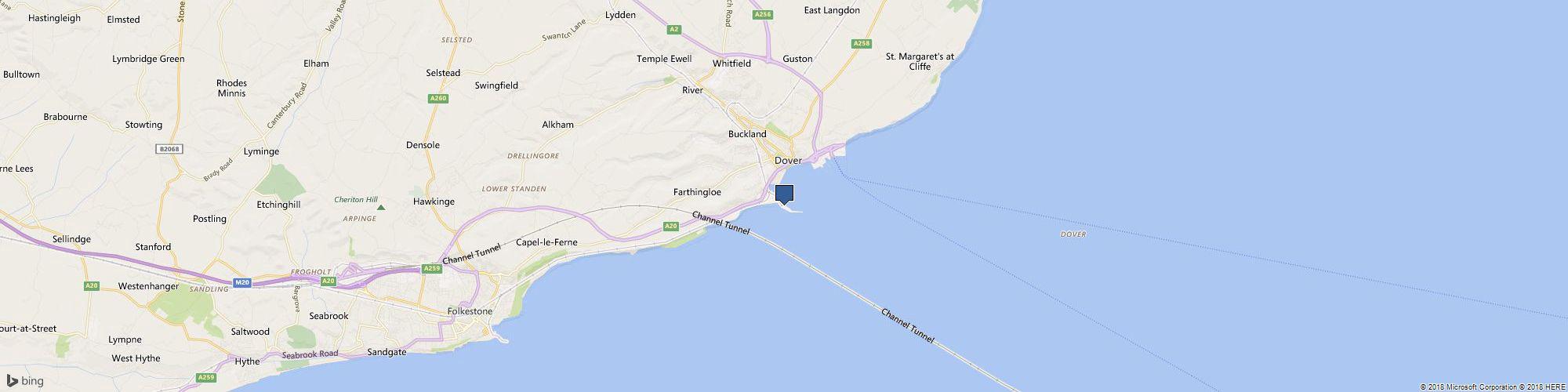Click the A258 road shield
This screenshot has width=1568, height=392.
(862, 44)
